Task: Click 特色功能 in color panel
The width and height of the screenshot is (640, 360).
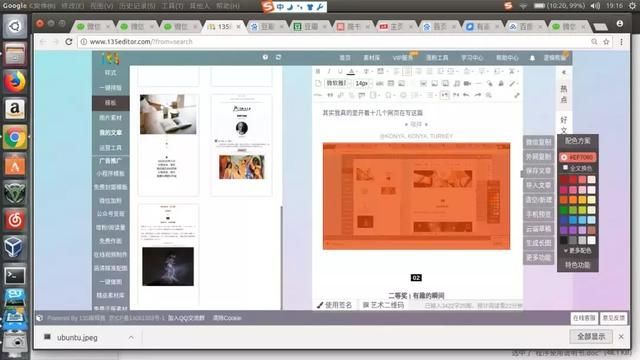Action: tap(578, 265)
